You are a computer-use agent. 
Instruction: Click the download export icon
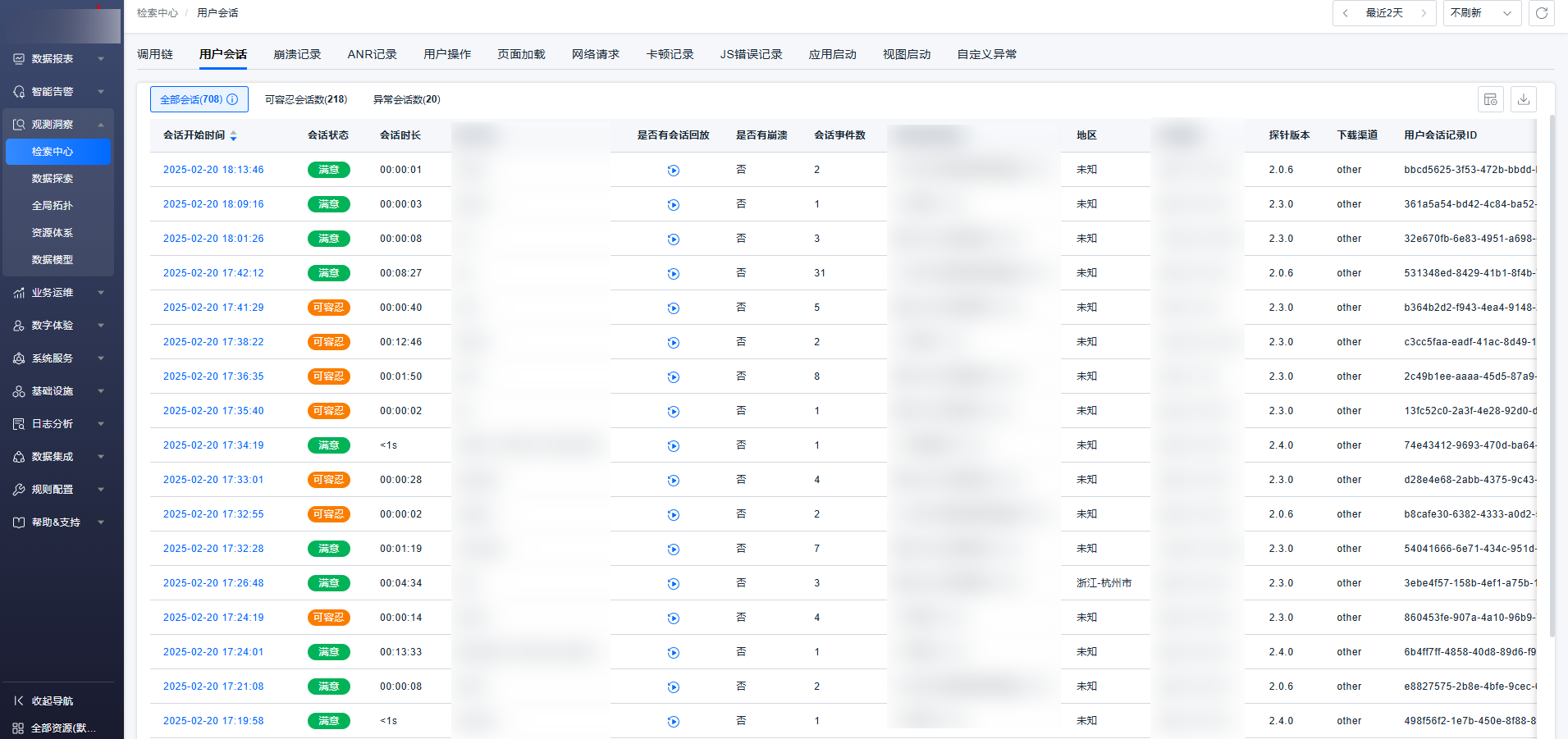(x=1523, y=99)
